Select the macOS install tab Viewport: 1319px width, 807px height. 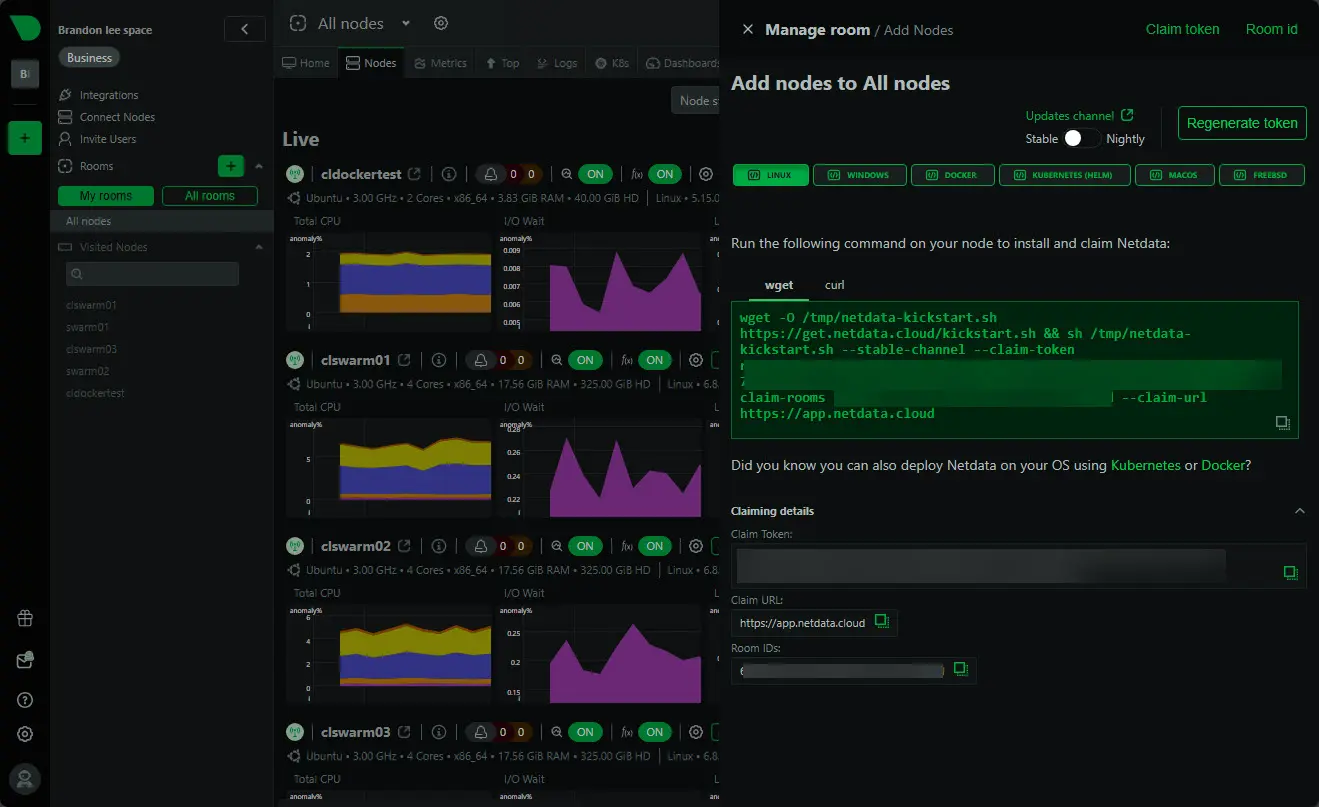coord(1174,175)
